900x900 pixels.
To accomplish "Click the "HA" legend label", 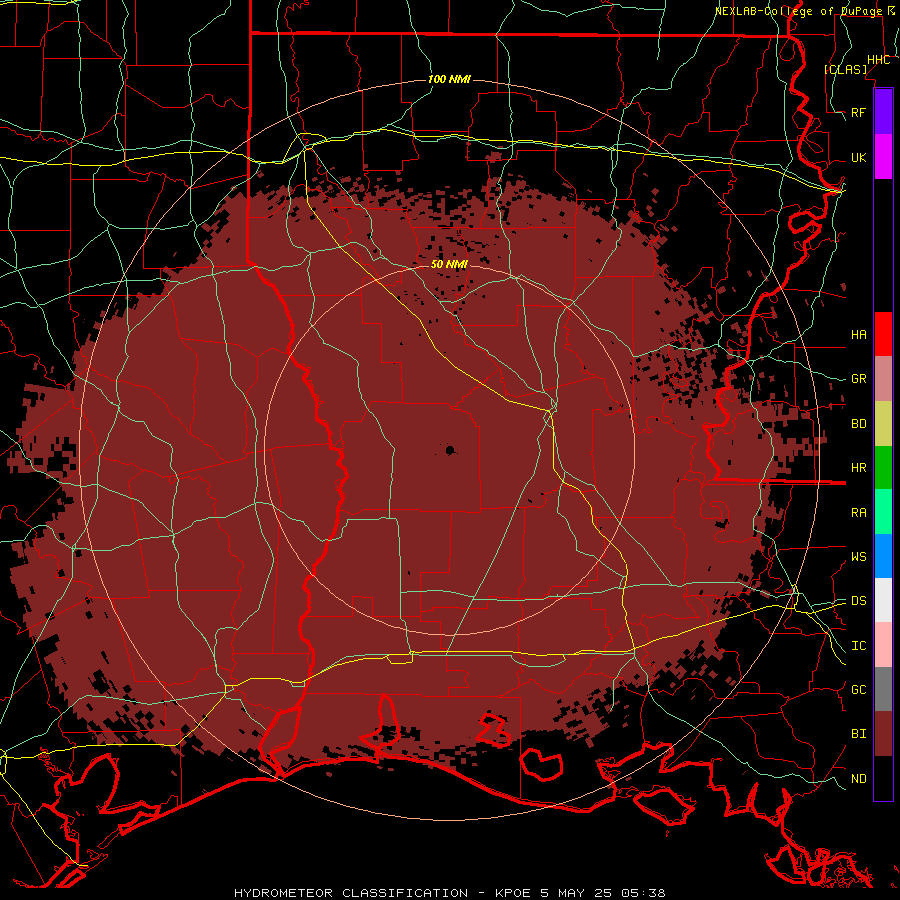I will [x=858, y=335].
